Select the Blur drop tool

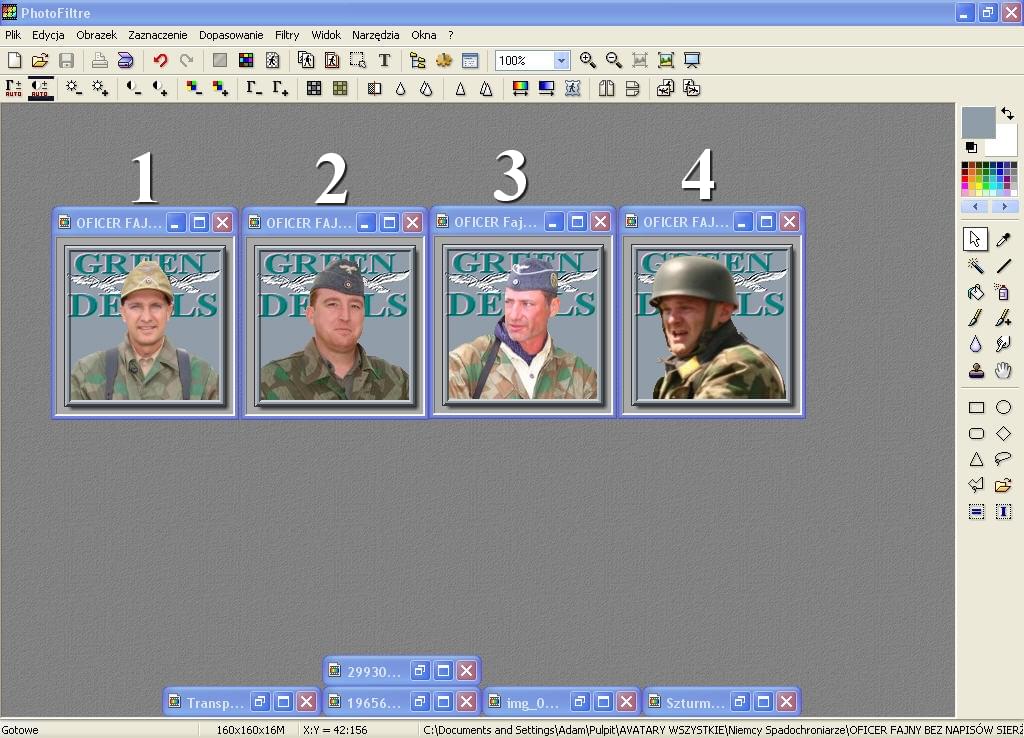click(x=976, y=344)
